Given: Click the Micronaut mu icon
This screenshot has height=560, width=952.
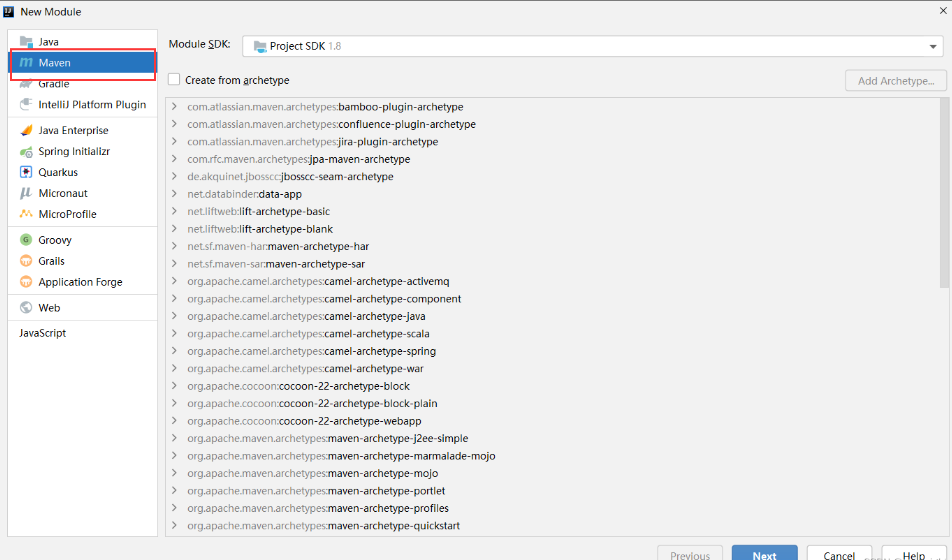Looking at the screenshot, I should pyautogui.click(x=26, y=193).
